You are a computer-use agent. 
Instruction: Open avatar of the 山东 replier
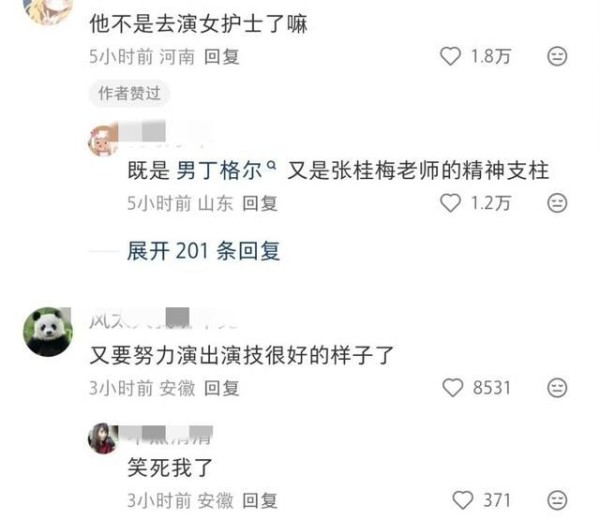coord(102,140)
